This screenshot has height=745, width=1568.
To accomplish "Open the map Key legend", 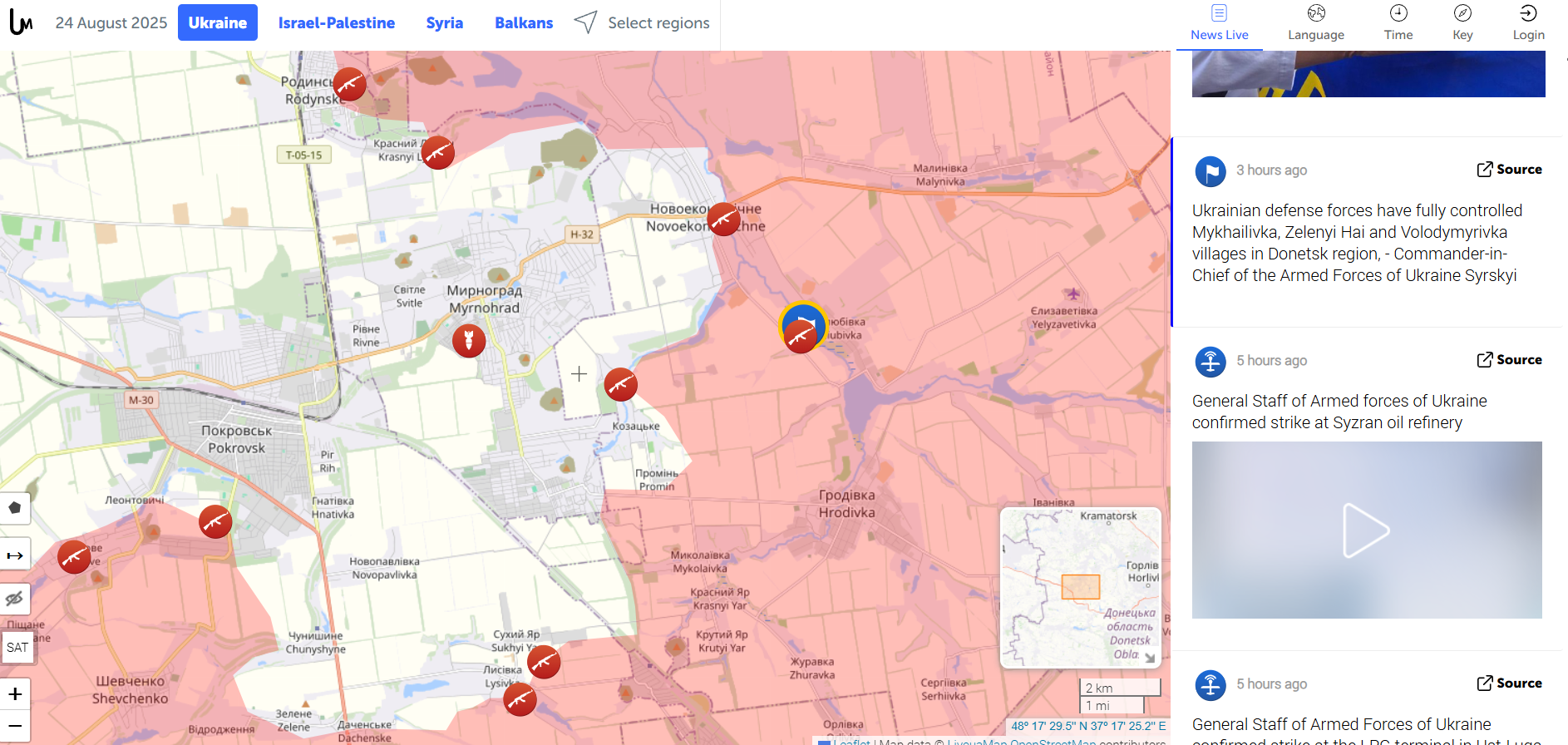I will pyautogui.click(x=1462, y=23).
